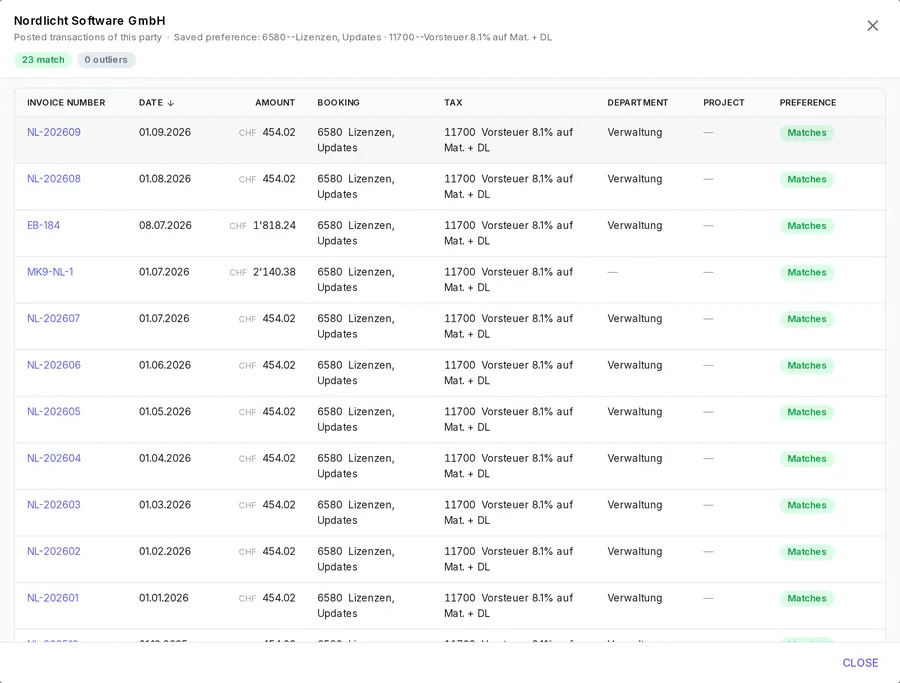
Task: Click the Nordlicht Software GmbH title
Action: coord(90,21)
